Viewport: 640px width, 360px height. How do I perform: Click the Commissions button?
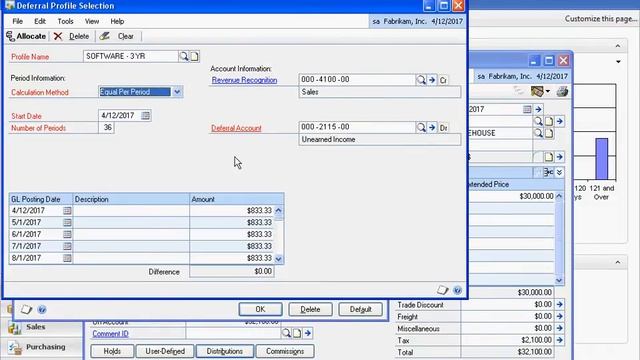click(285, 351)
